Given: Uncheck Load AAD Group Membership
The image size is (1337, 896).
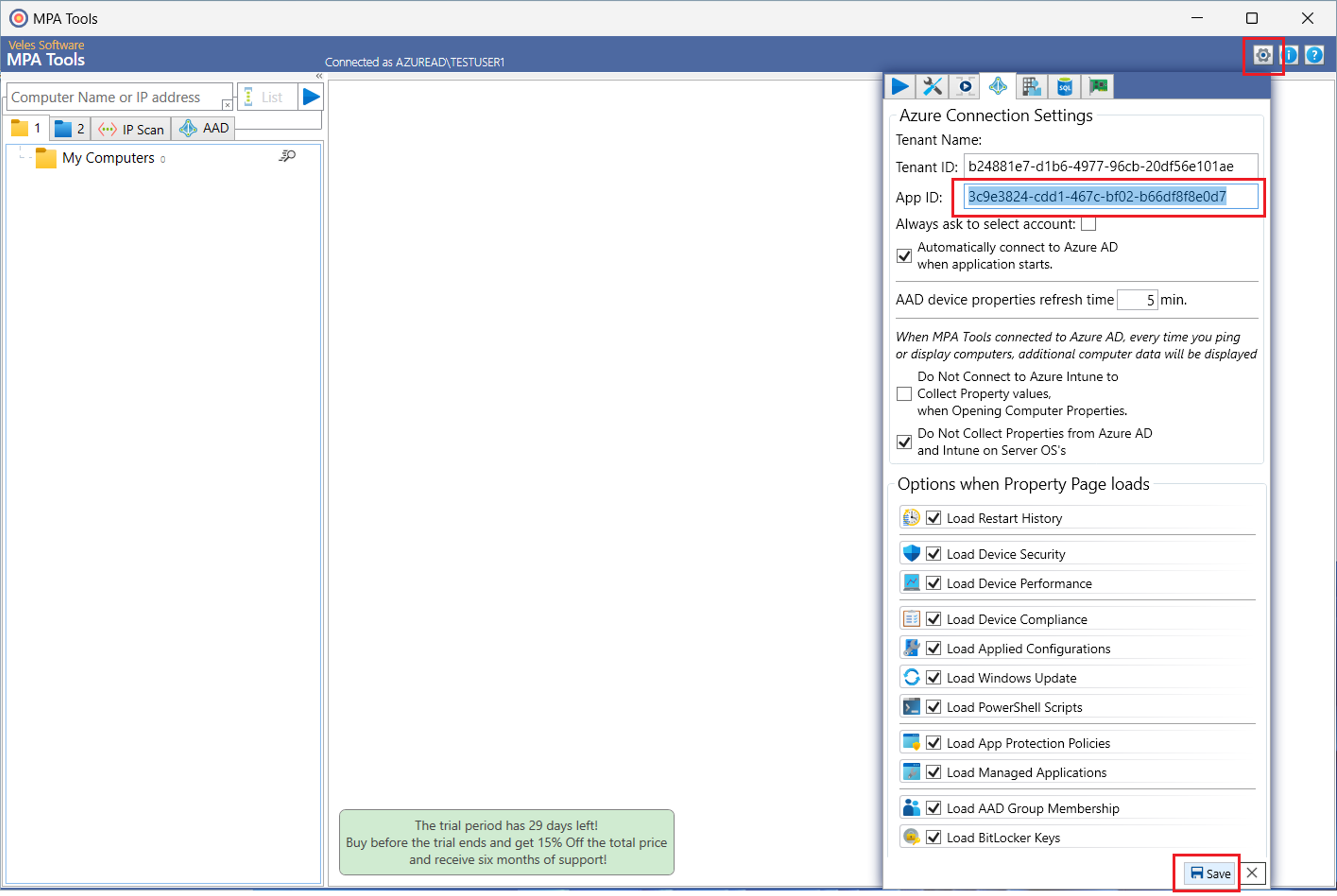Looking at the screenshot, I should tap(933, 808).
